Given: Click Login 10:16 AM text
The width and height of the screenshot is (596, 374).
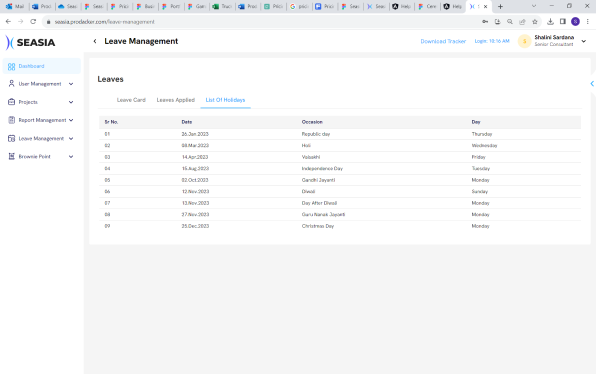Looking at the screenshot, I should coord(492,41).
